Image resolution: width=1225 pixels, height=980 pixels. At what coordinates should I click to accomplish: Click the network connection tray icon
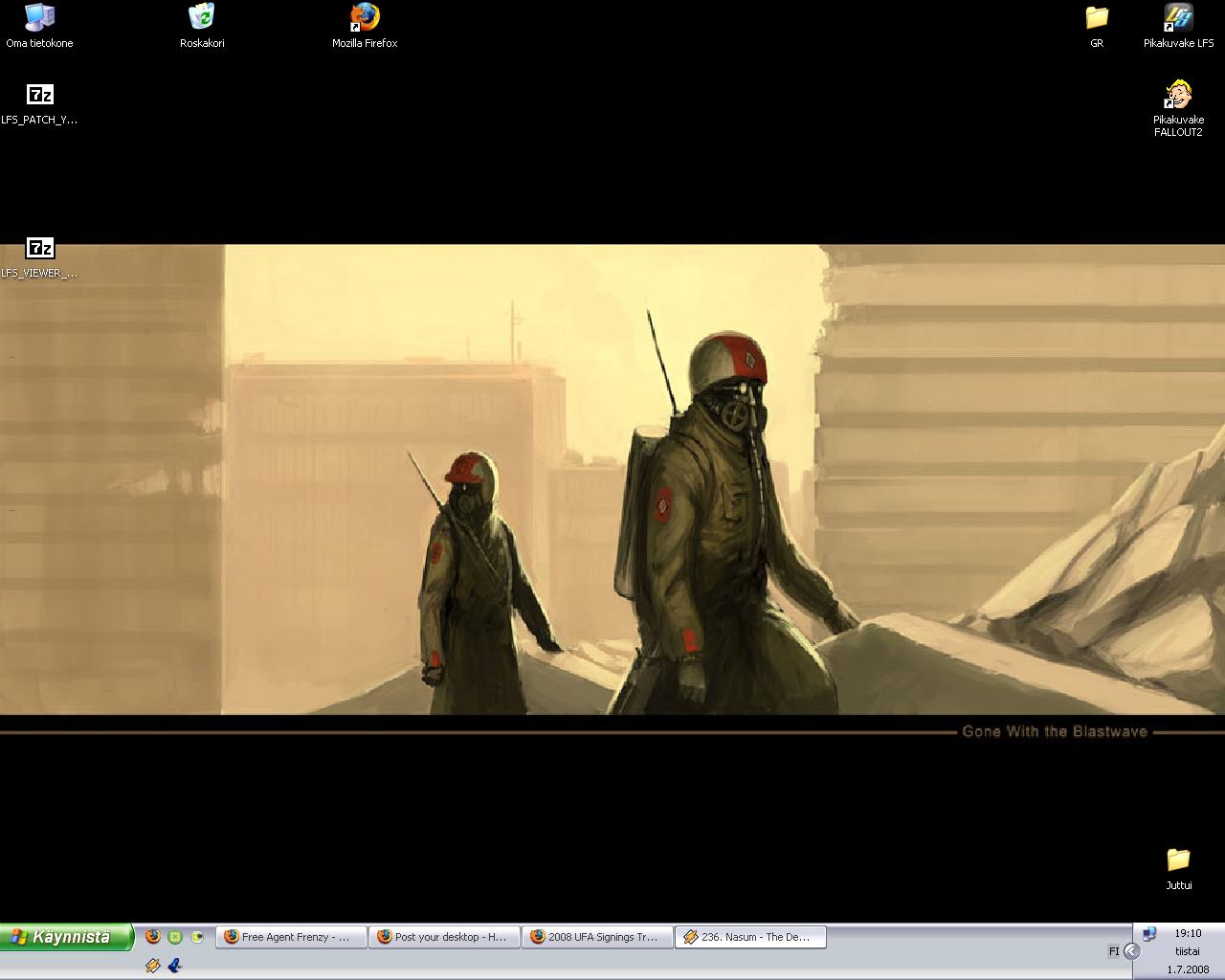click(x=1149, y=934)
